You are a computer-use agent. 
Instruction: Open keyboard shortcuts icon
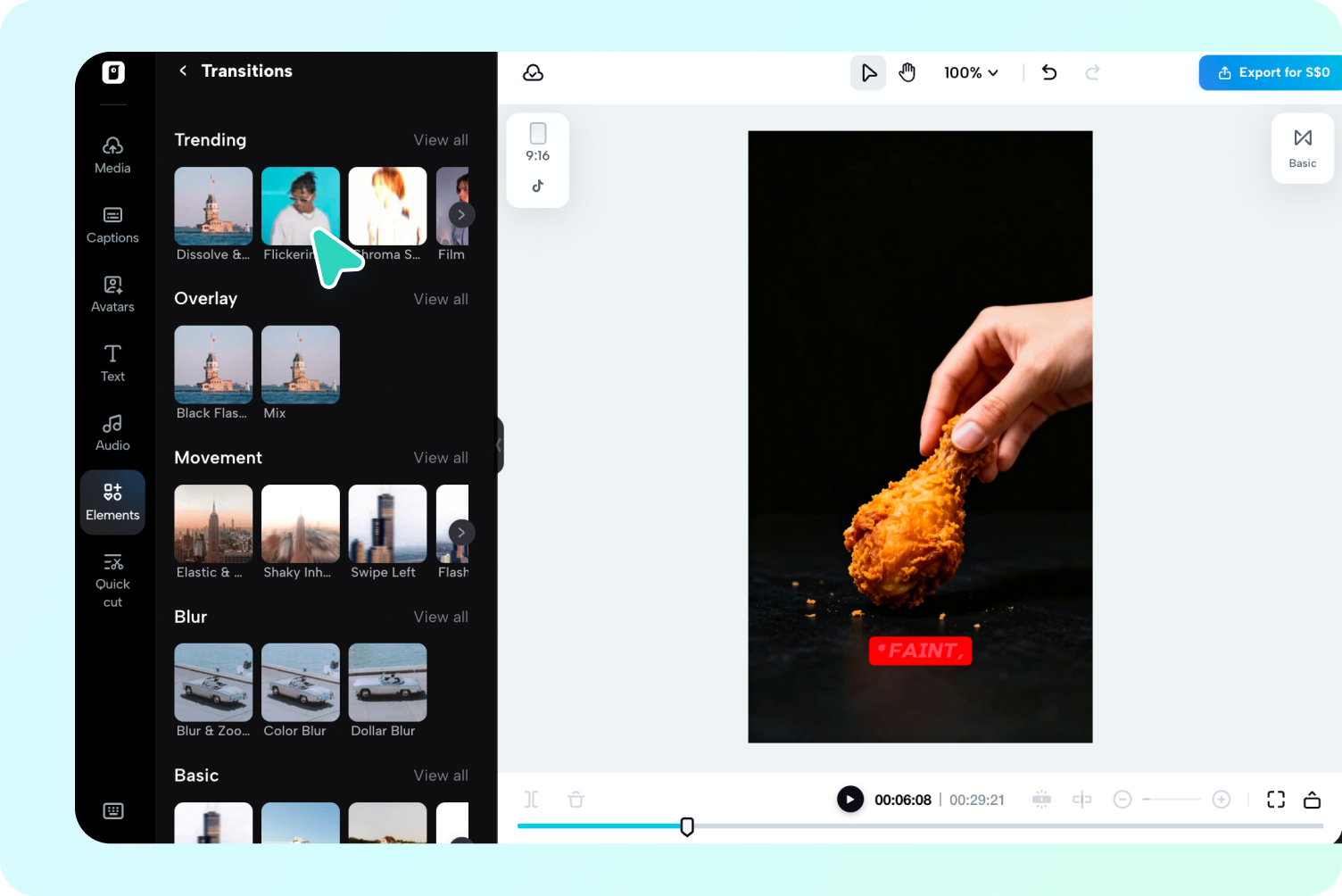coord(113,810)
